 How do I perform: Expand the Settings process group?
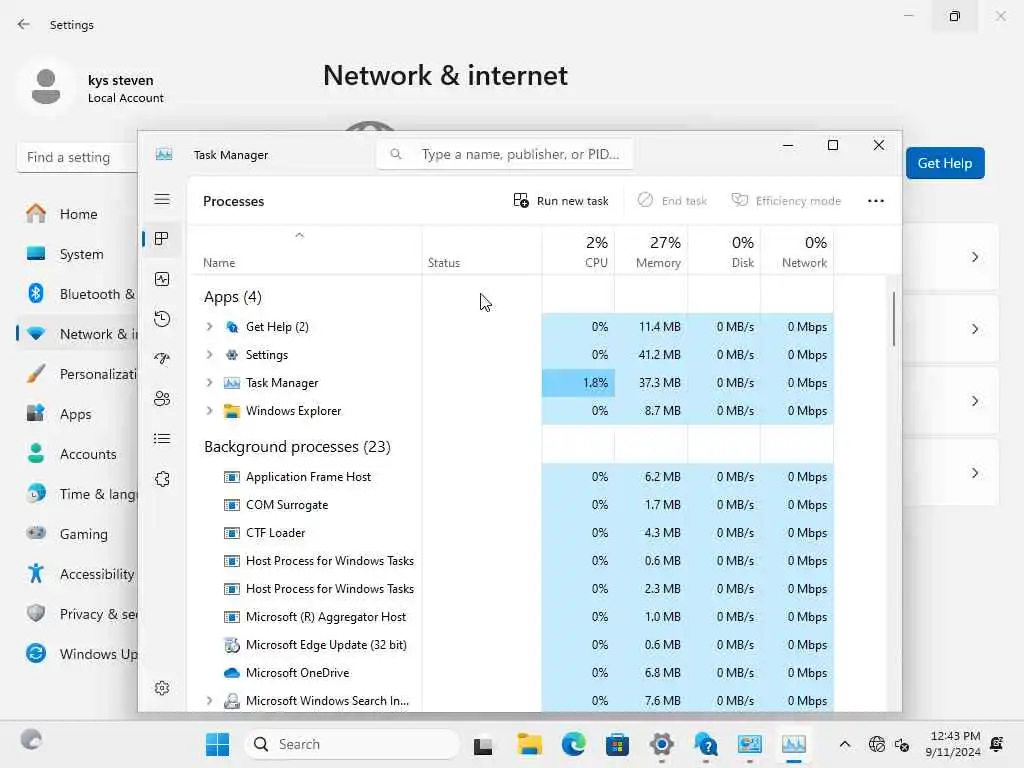[x=209, y=355]
